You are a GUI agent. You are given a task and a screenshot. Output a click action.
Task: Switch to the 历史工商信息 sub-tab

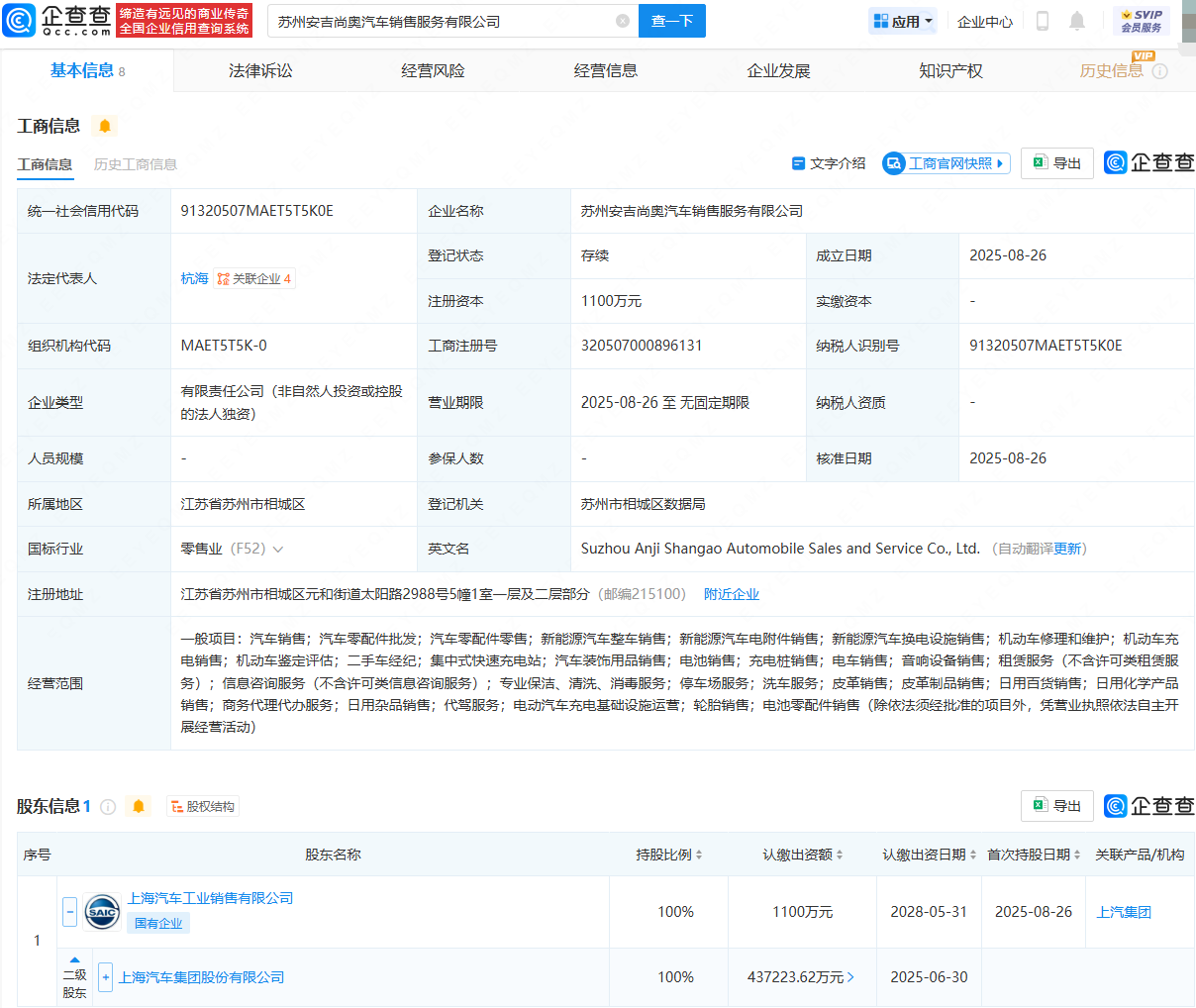pos(136,164)
